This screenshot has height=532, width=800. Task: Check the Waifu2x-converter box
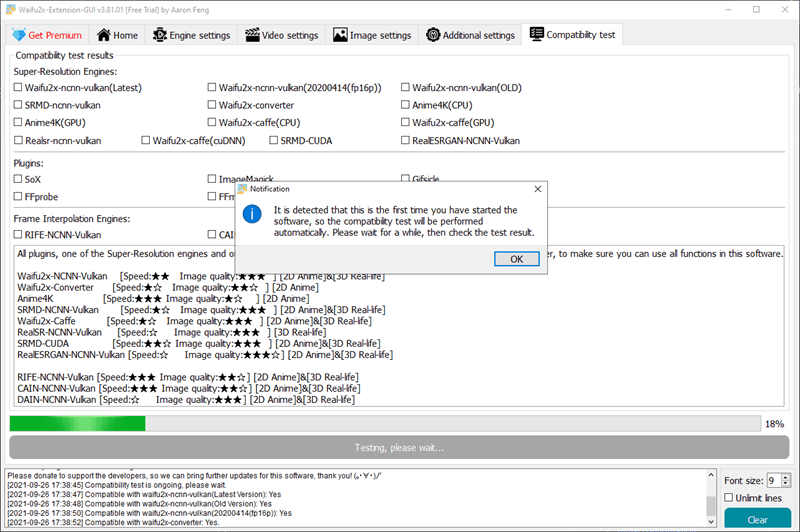(x=212, y=105)
